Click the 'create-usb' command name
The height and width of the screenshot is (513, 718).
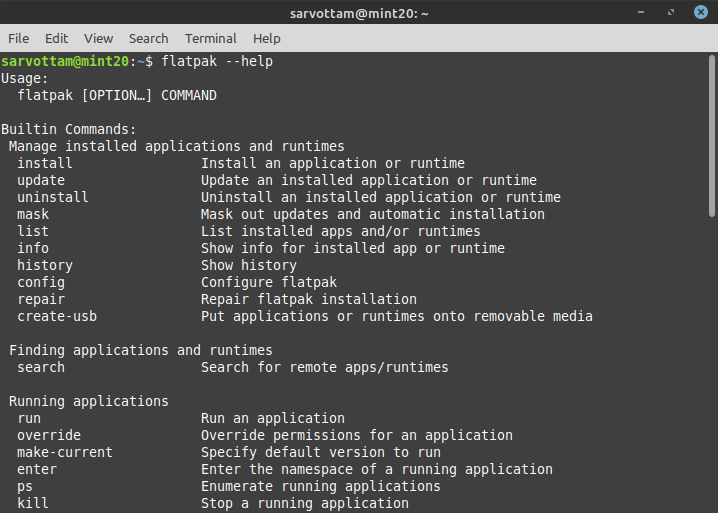pyautogui.click(x=57, y=316)
